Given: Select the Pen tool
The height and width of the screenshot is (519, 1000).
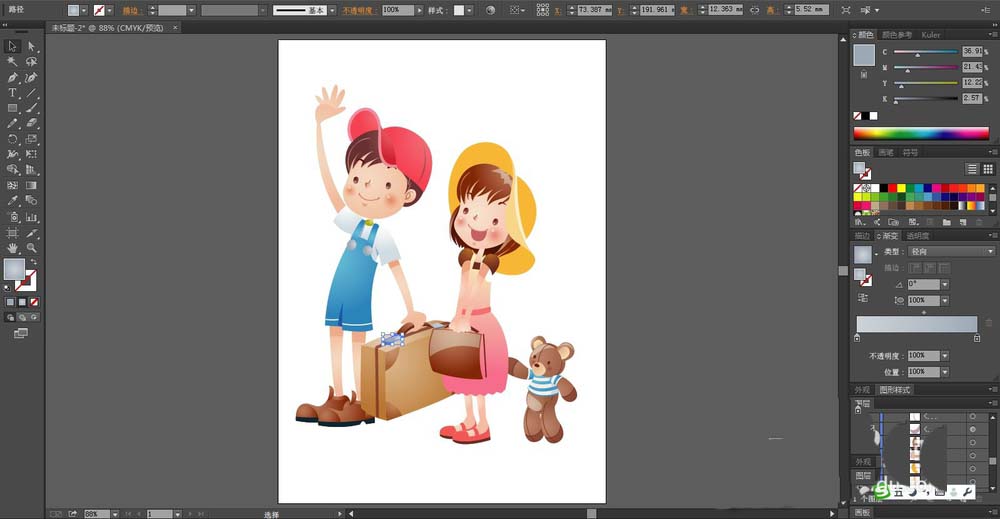Looking at the screenshot, I should click(x=12, y=77).
